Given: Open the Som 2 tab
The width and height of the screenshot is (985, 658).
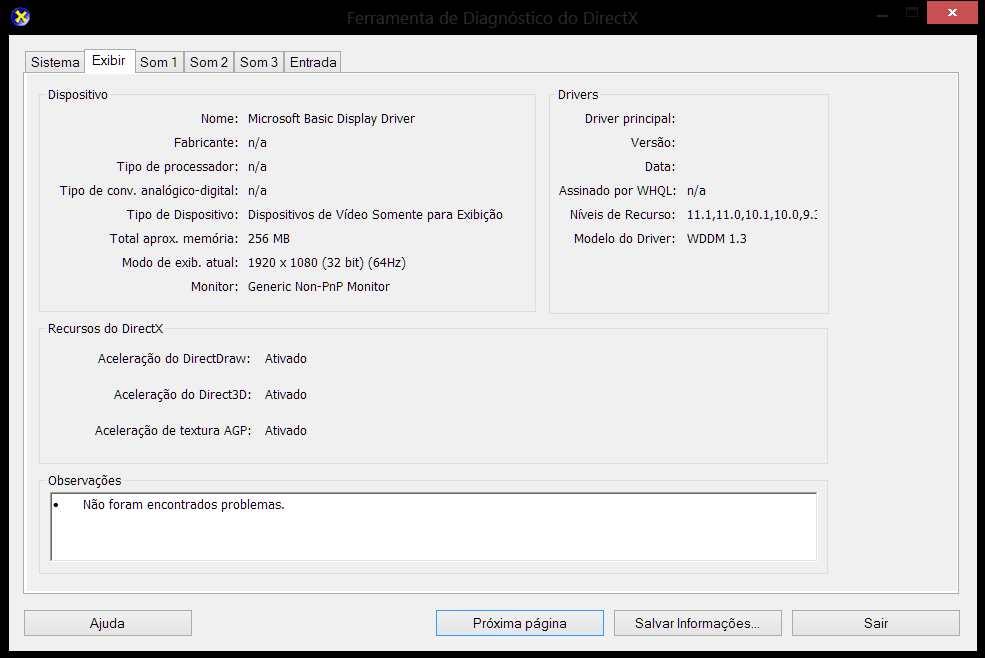Looking at the screenshot, I should (x=209, y=62).
